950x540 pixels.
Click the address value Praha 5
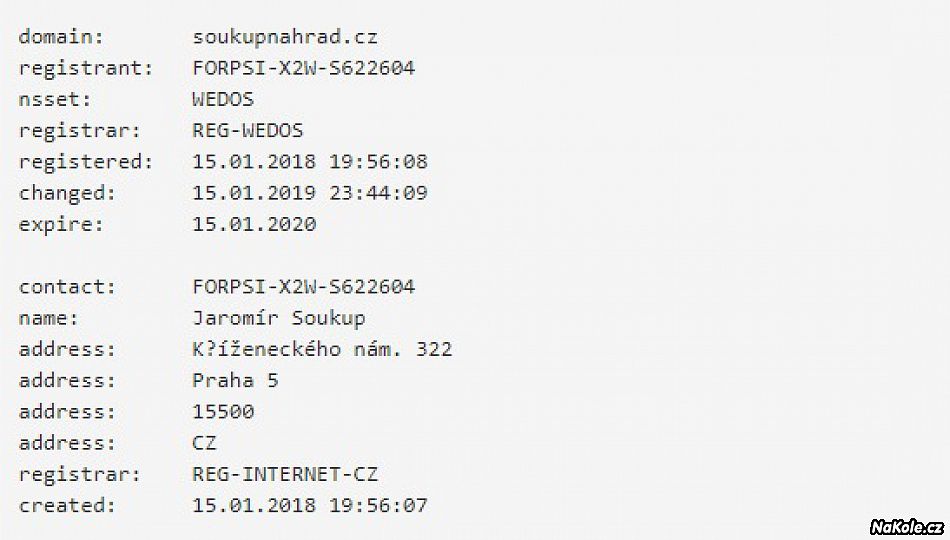(235, 380)
